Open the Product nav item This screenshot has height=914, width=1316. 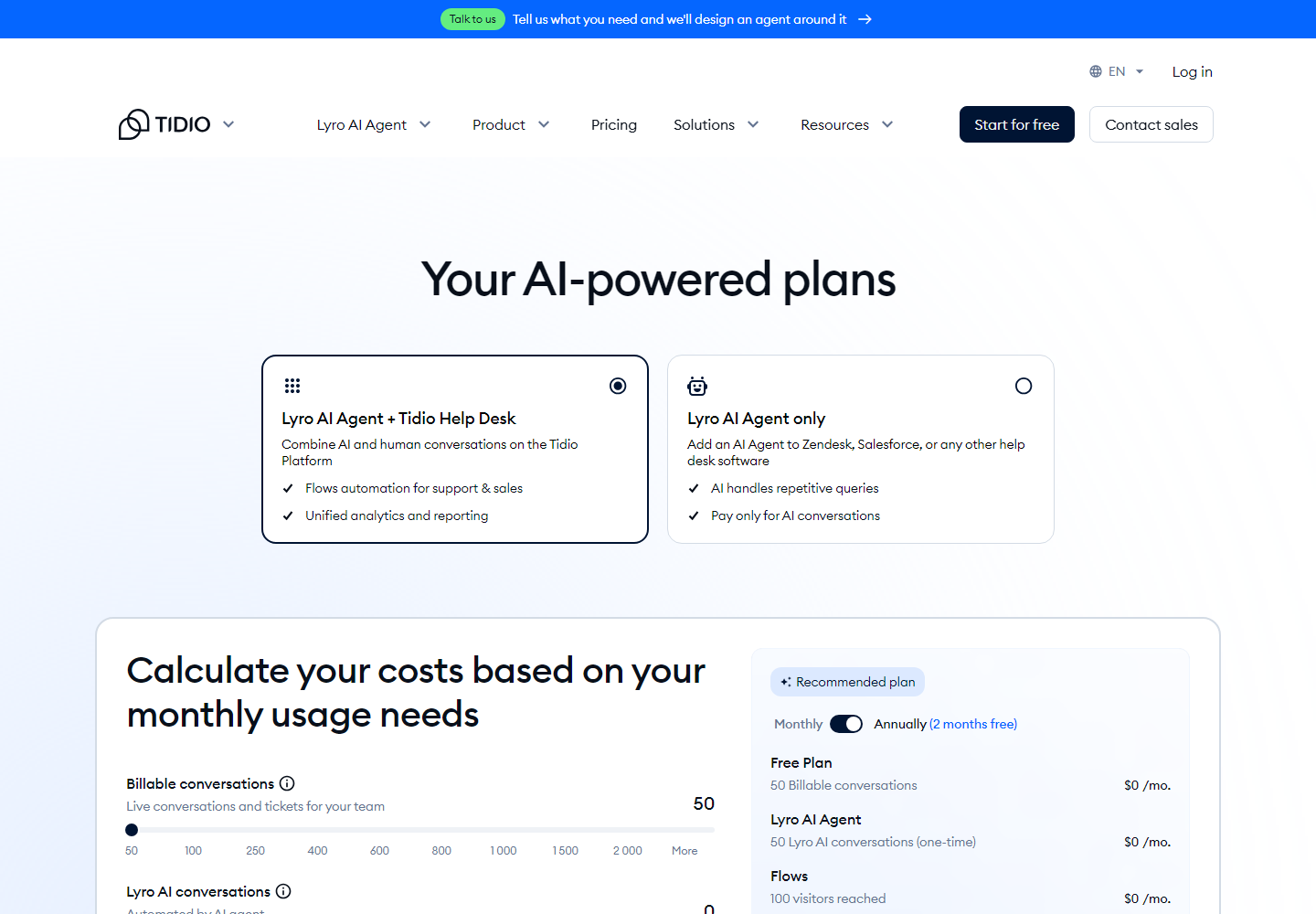point(499,124)
